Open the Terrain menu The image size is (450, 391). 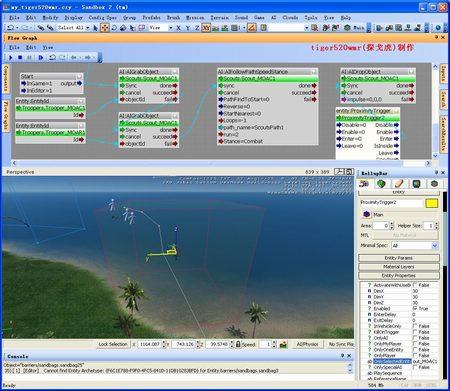[220, 18]
